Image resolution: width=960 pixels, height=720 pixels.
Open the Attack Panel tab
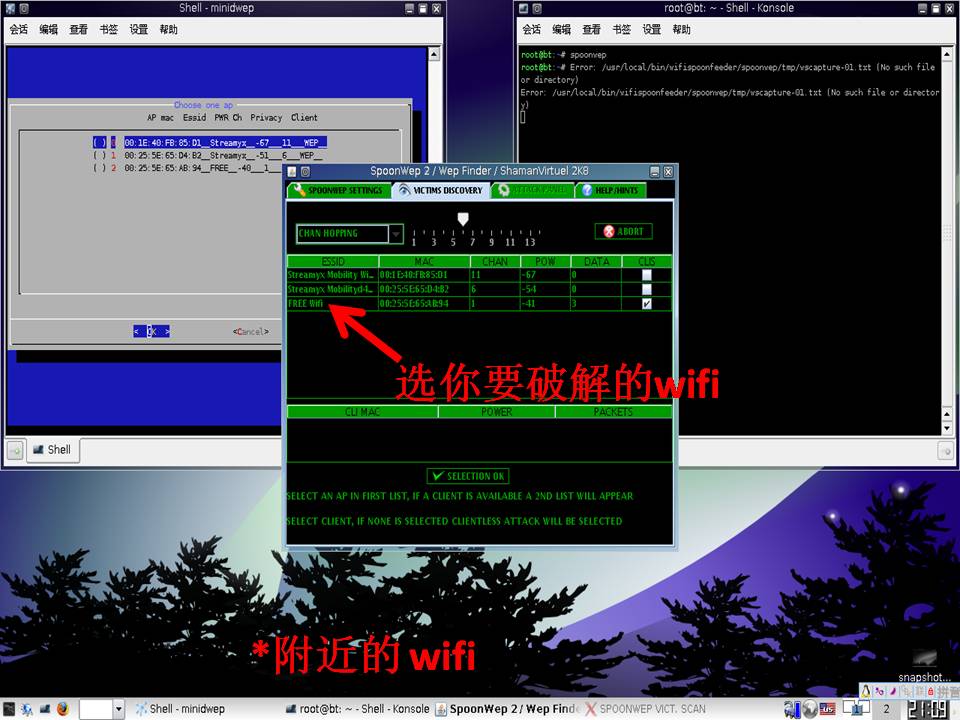click(x=532, y=190)
